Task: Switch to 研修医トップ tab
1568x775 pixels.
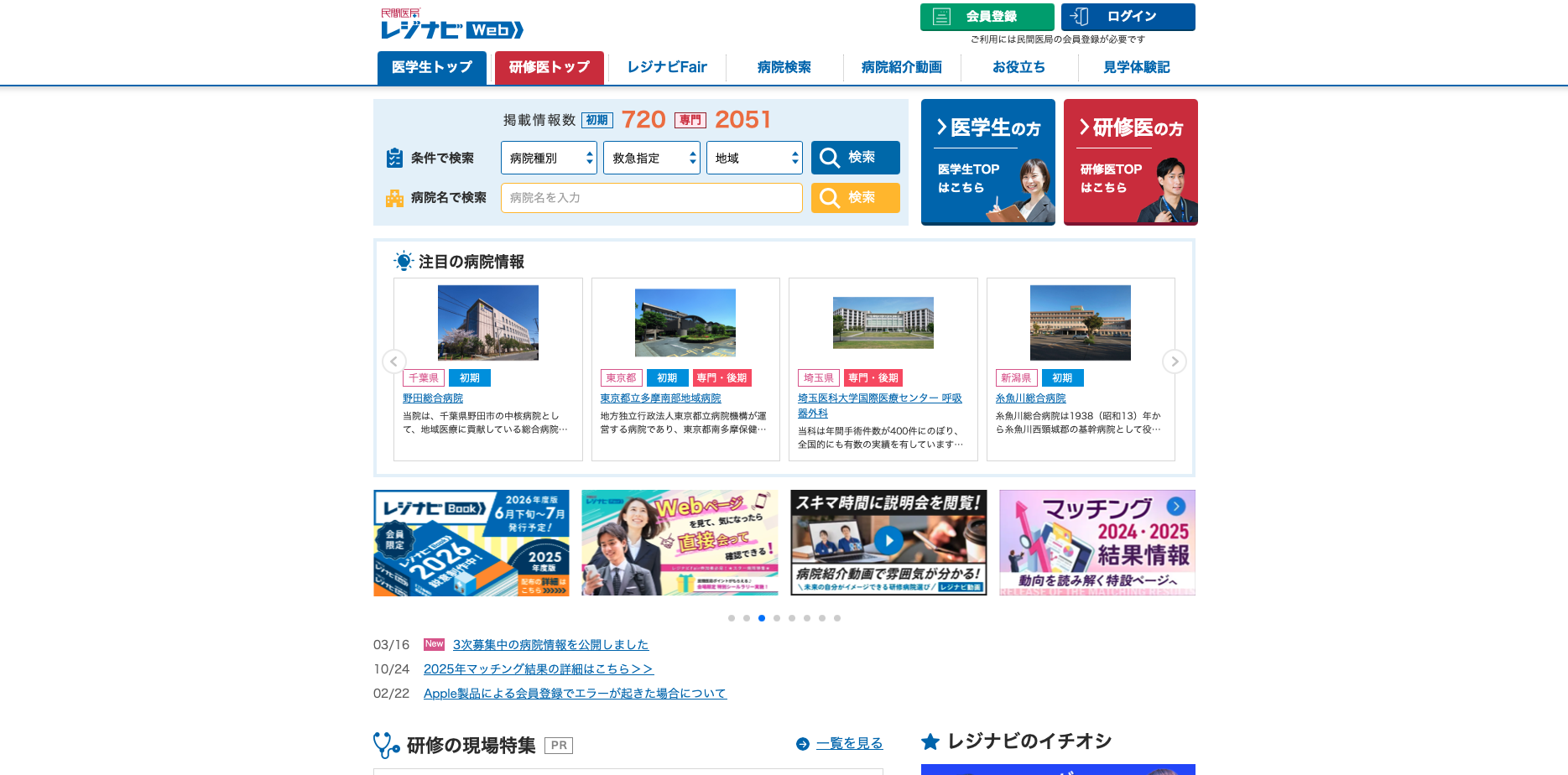Action: (550, 67)
